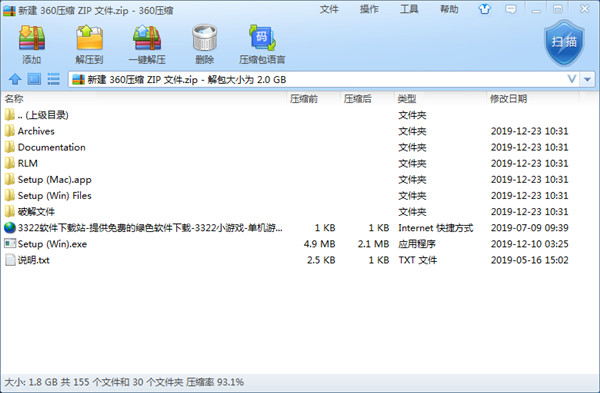Open the 帮助 menu
The width and height of the screenshot is (600, 393).
(449, 9)
